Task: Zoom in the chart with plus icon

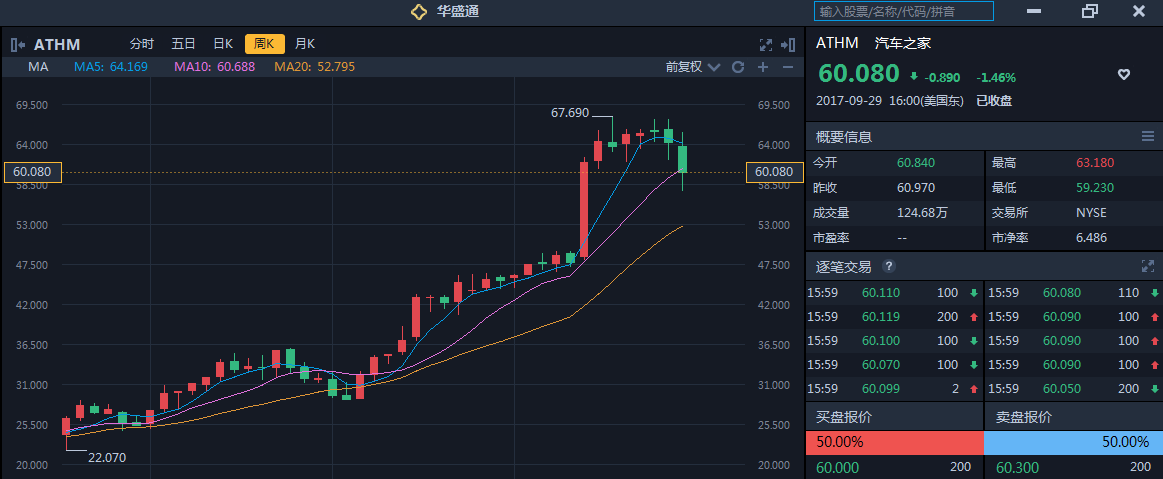Action: click(763, 67)
